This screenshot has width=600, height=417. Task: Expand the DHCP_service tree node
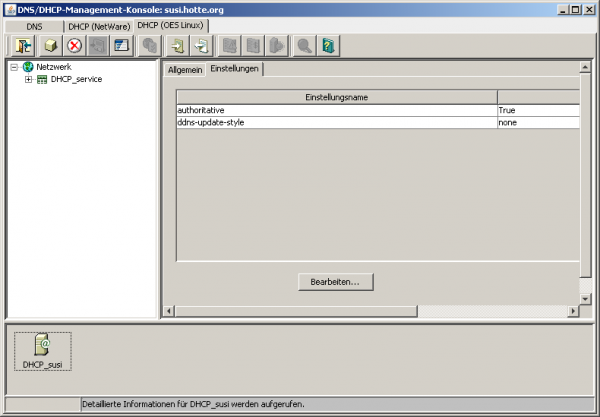(29, 79)
